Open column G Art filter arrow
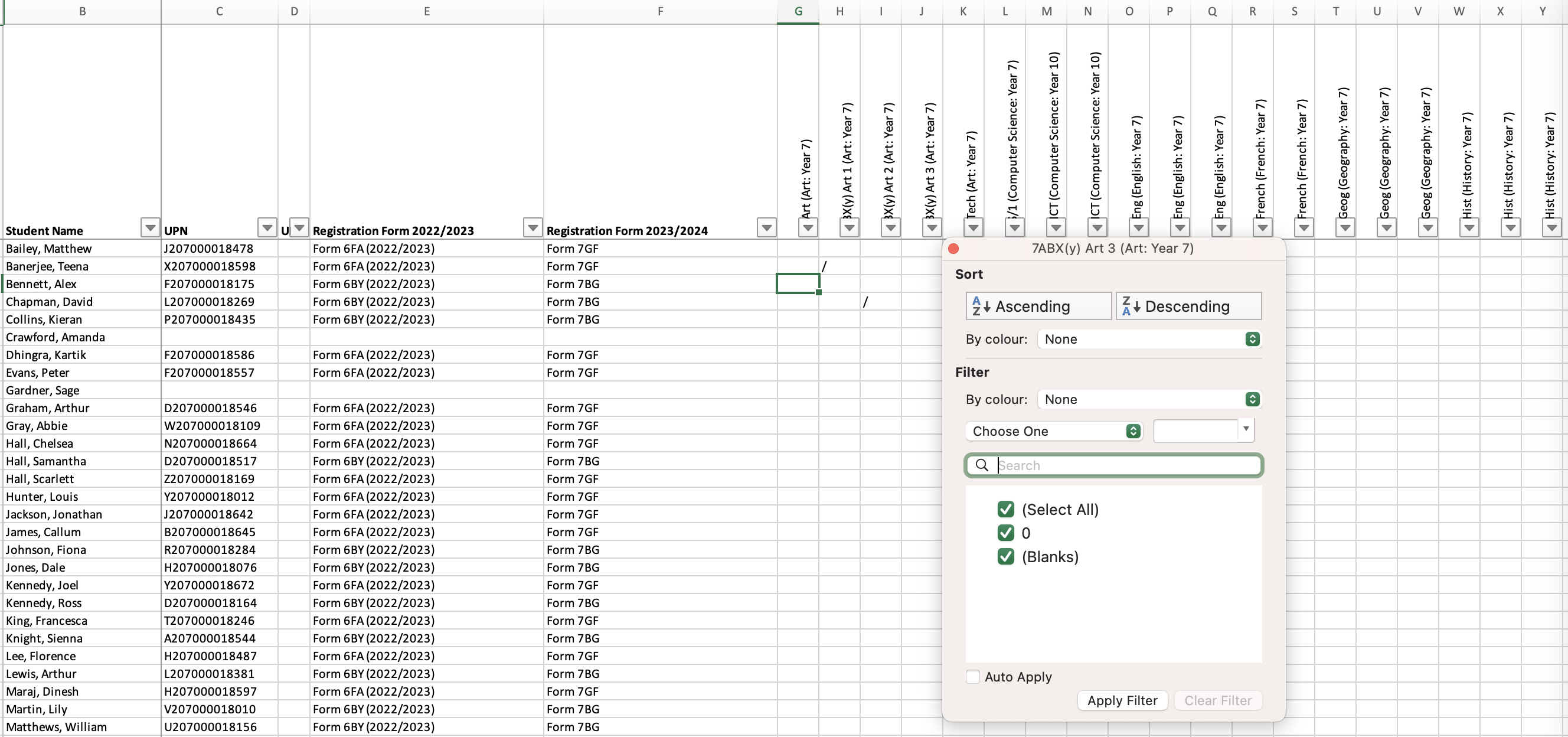The image size is (1568, 737). 808,228
